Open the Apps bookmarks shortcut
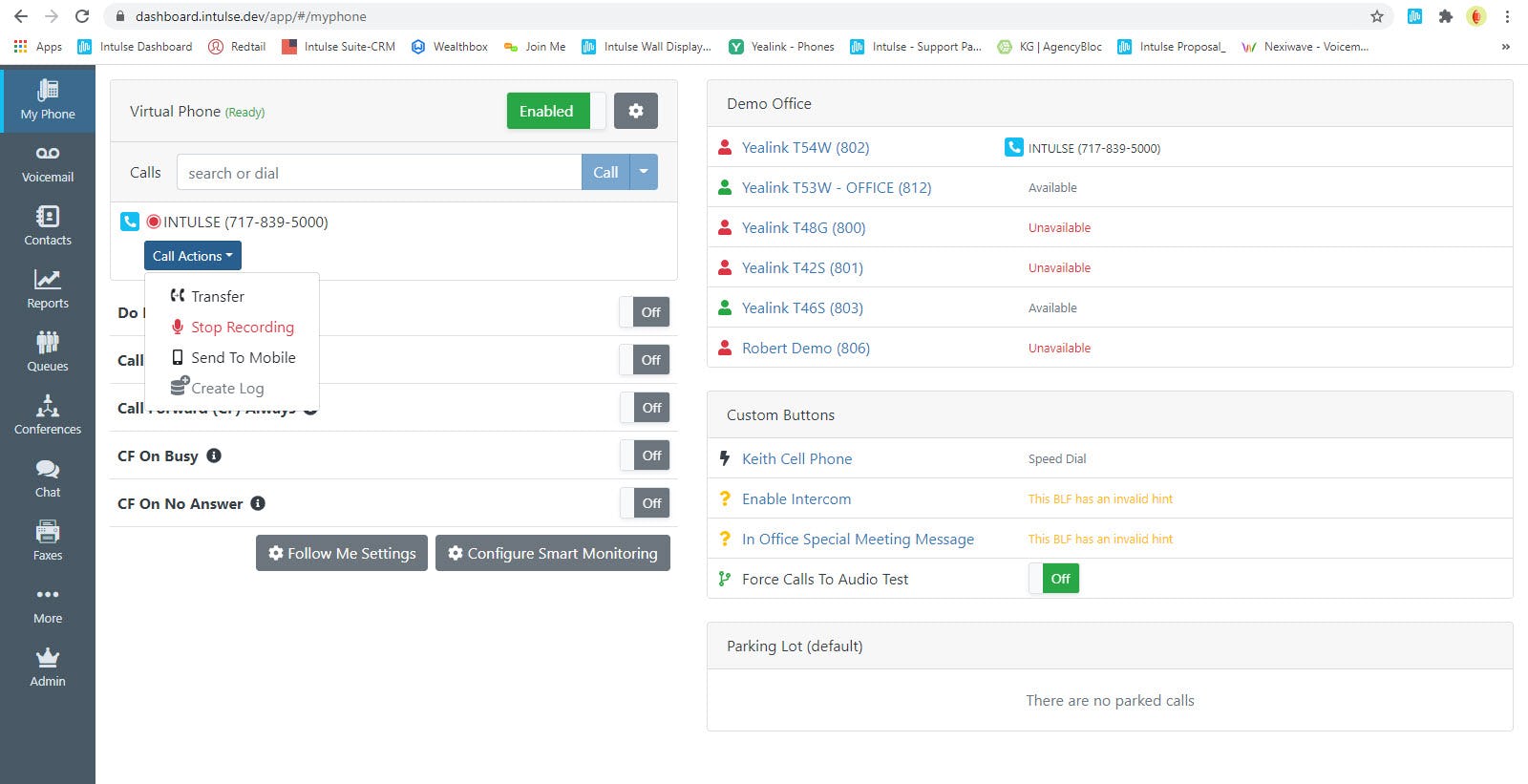 click(x=38, y=46)
